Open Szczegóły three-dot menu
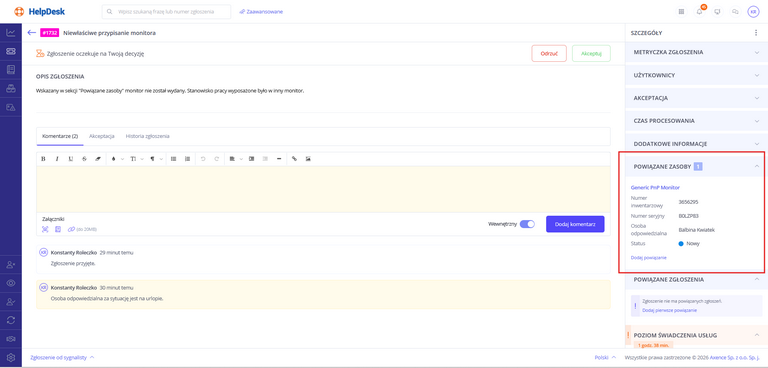 coord(756,33)
